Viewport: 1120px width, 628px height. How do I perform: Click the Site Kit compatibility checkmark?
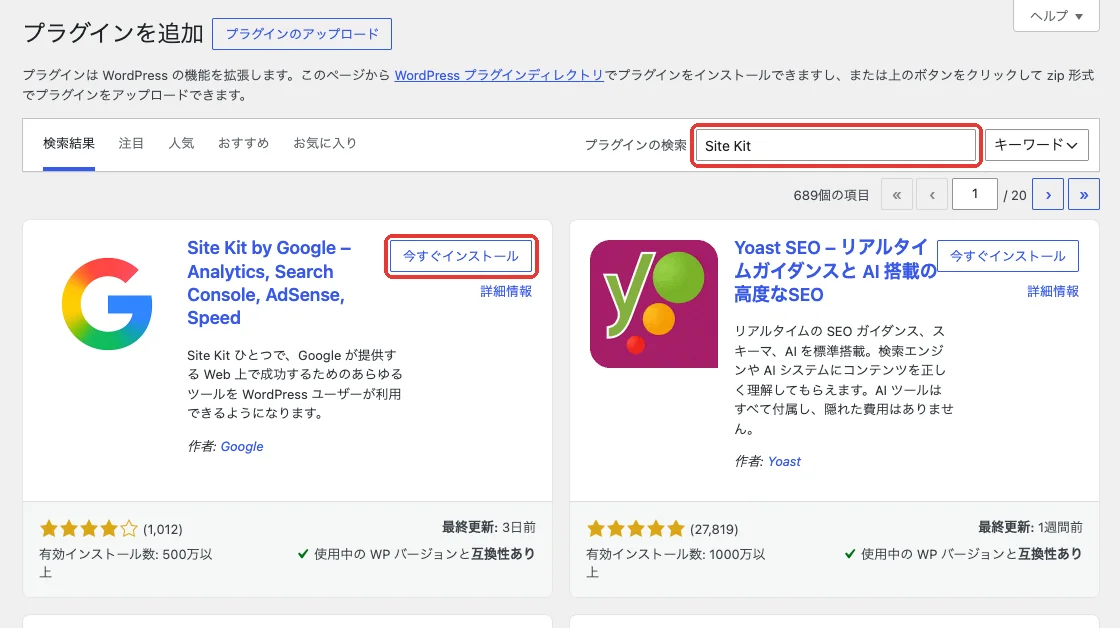coord(303,554)
